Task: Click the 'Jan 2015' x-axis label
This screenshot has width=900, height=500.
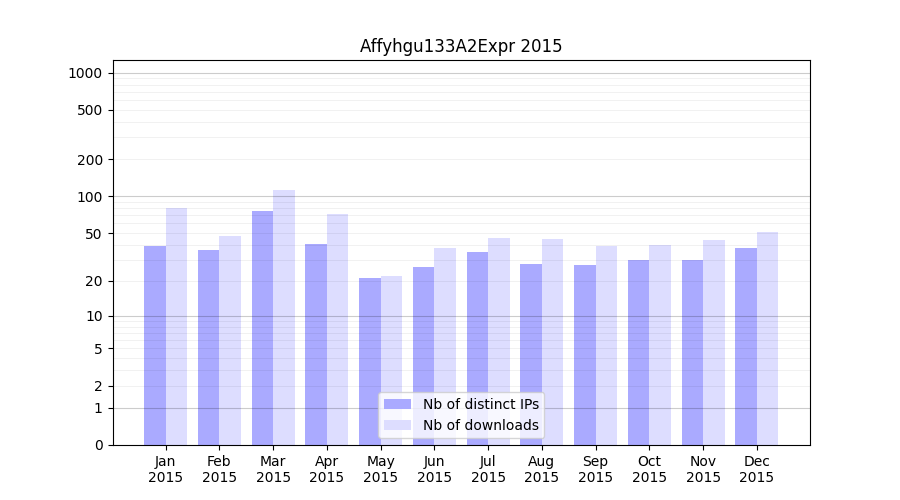Action: [x=166, y=469]
